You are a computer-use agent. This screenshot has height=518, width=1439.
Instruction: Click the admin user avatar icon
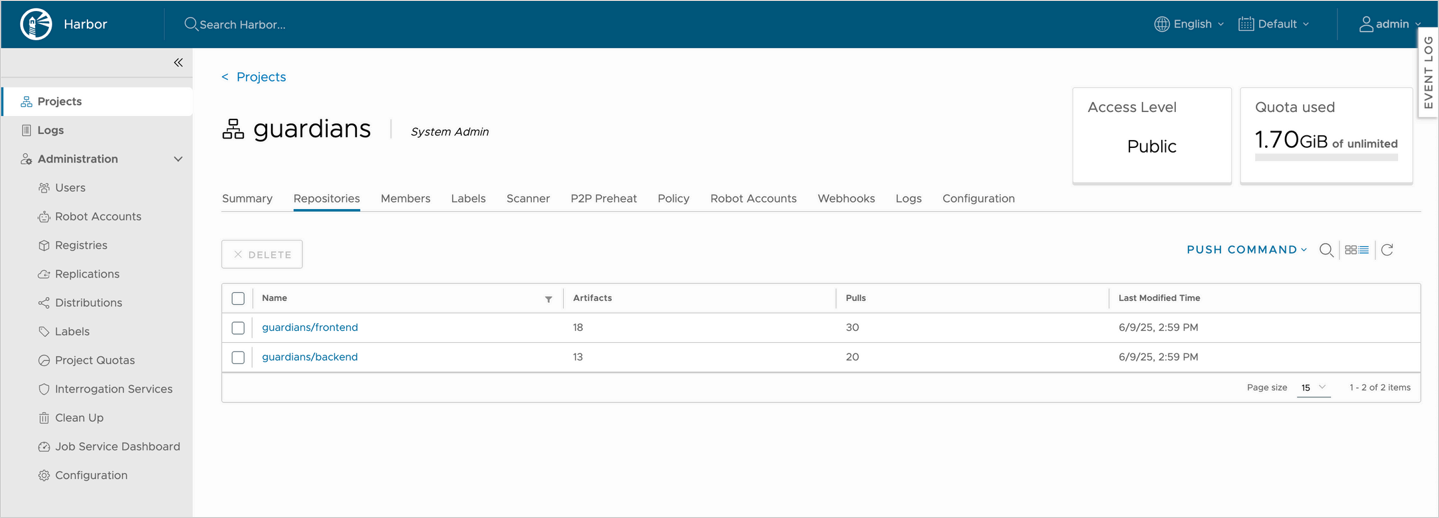[x=1366, y=24]
